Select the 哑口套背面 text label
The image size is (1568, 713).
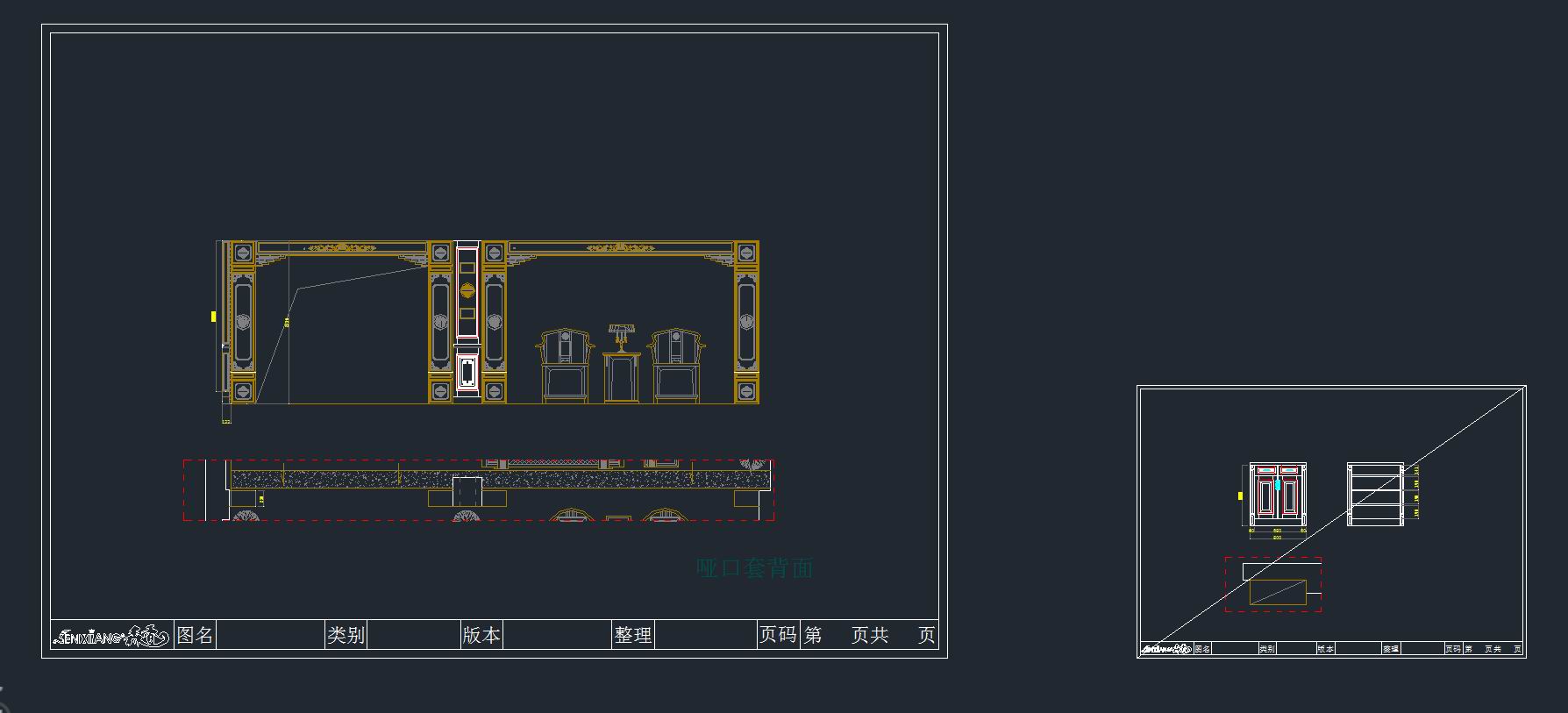click(754, 568)
